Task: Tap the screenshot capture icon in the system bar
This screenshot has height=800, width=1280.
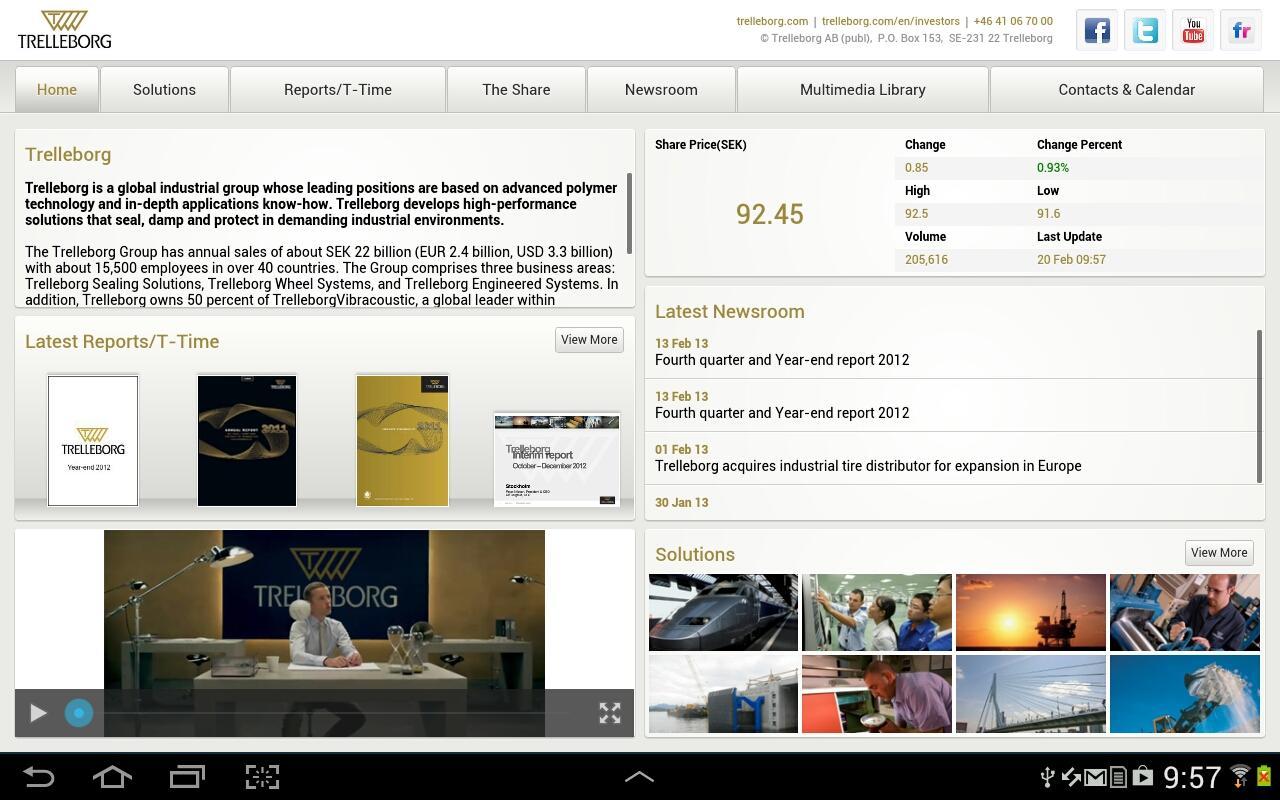Action: [x=262, y=777]
